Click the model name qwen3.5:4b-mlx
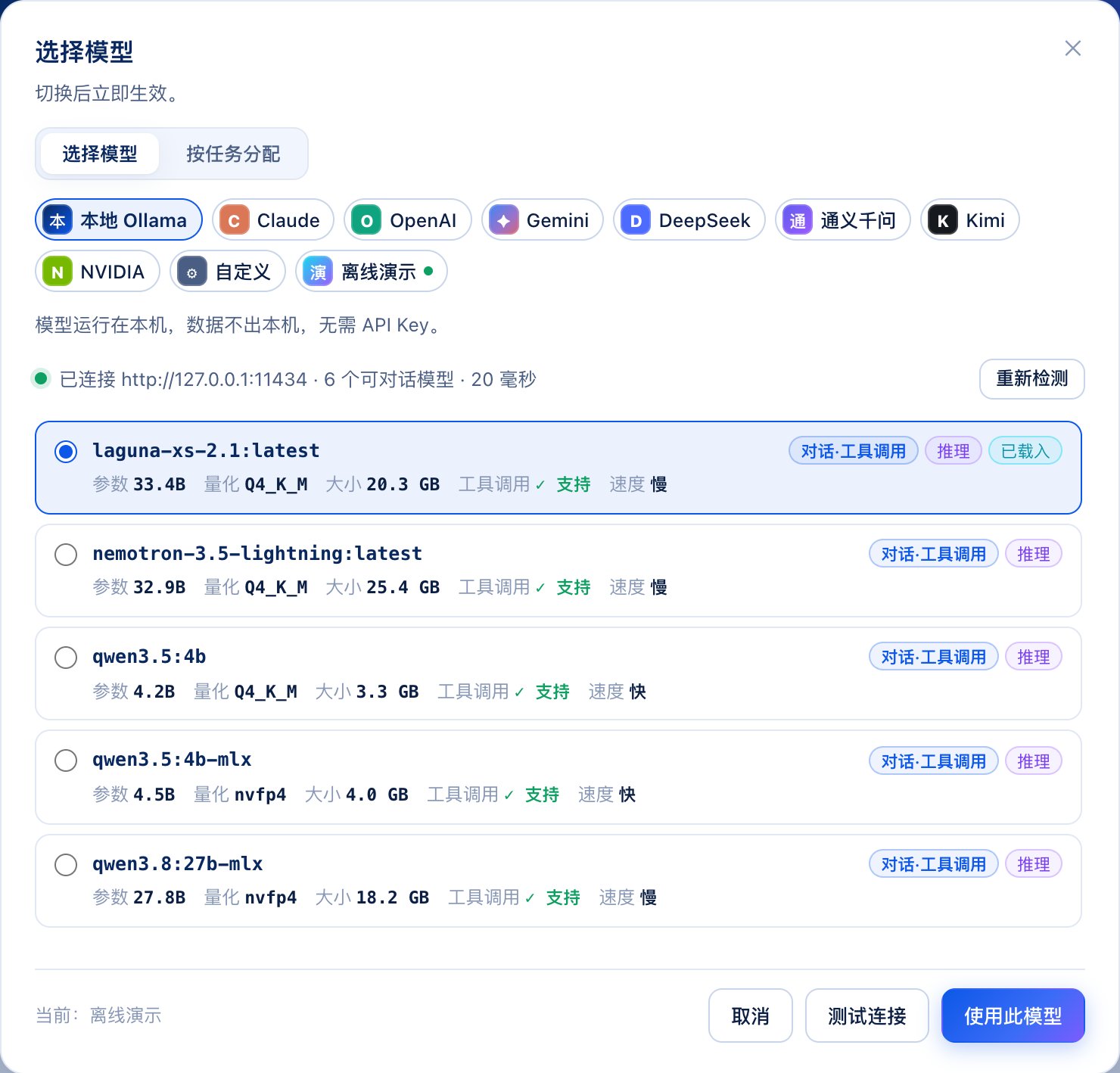Image resolution: width=1120 pixels, height=1073 pixels. click(x=172, y=760)
